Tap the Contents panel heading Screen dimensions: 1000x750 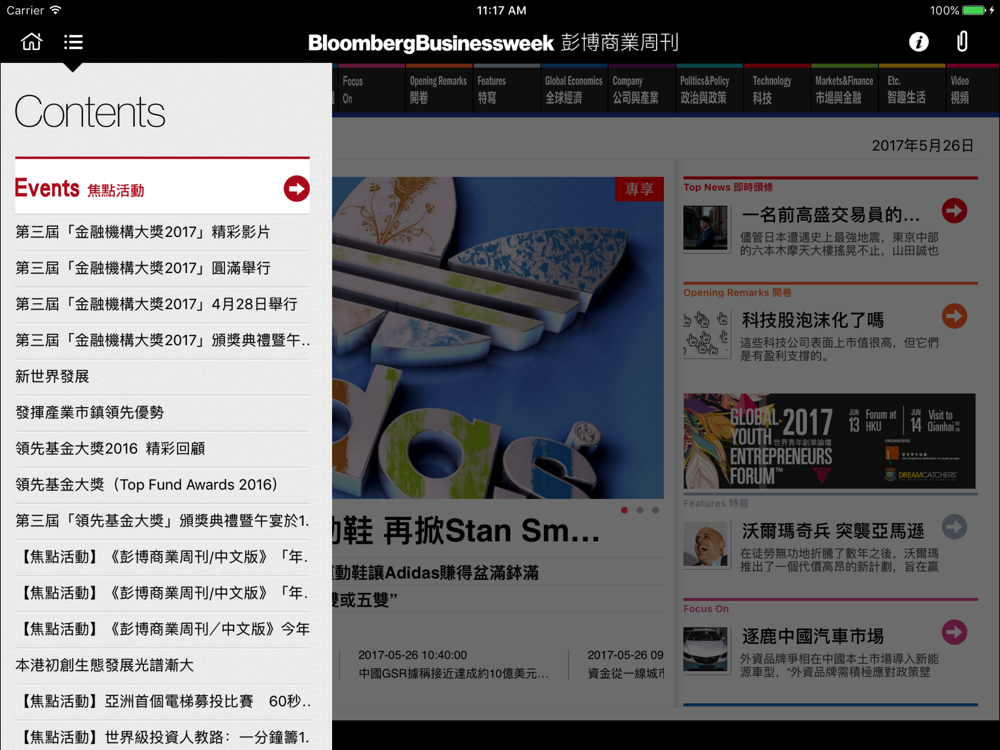[90, 112]
